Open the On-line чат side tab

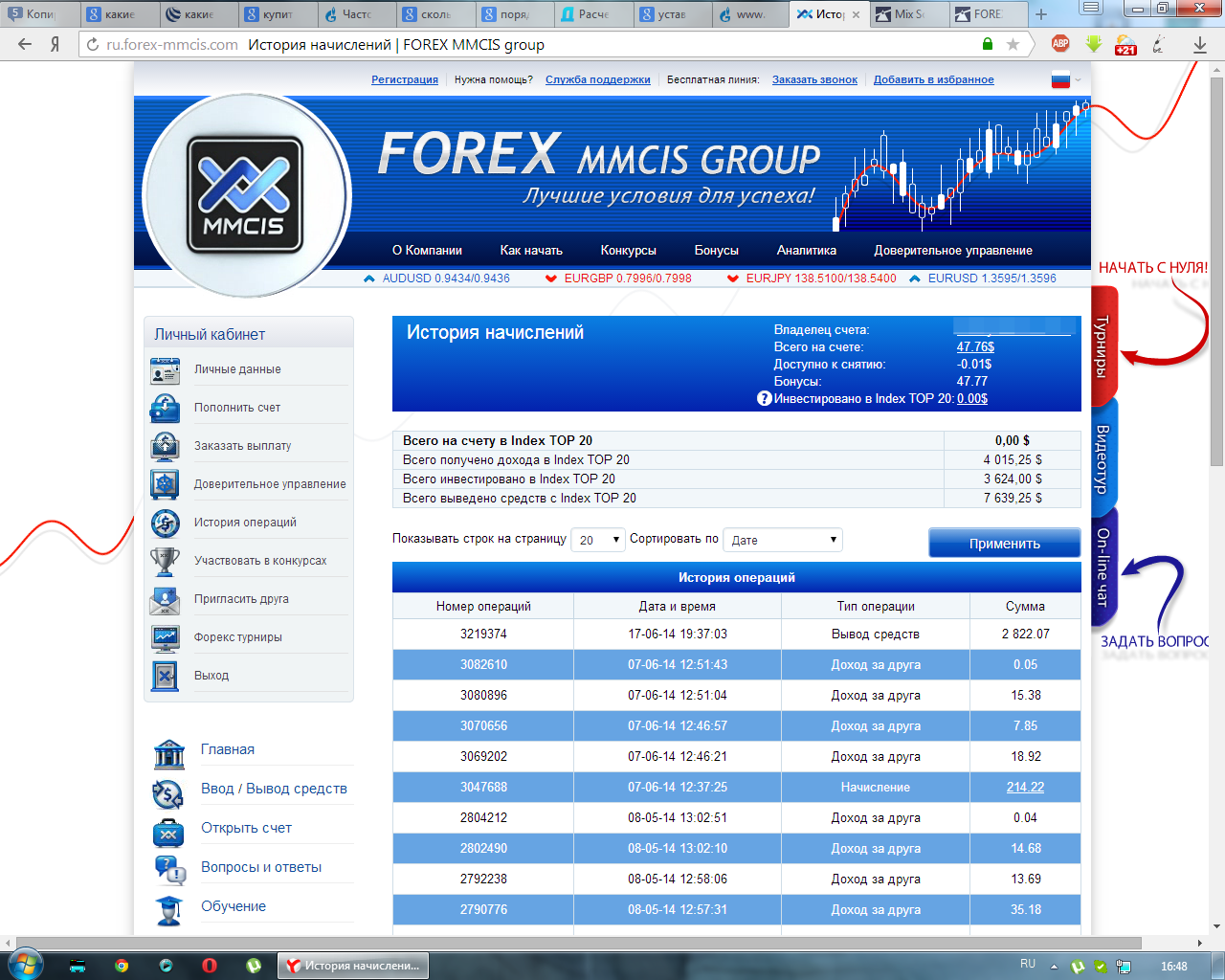[x=1103, y=568]
